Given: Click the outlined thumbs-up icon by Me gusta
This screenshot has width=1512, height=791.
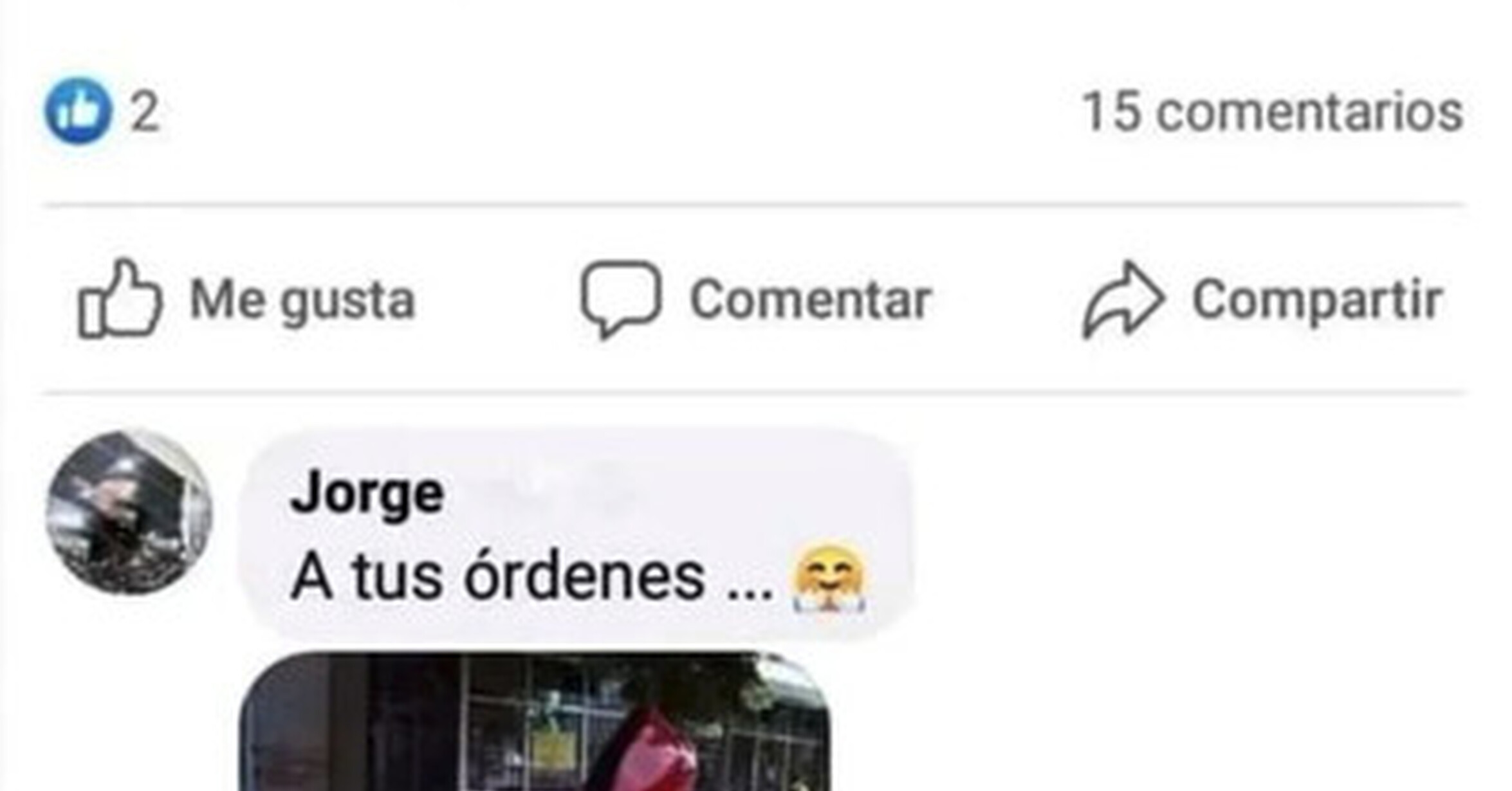Looking at the screenshot, I should pyautogui.click(x=120, y=299).
